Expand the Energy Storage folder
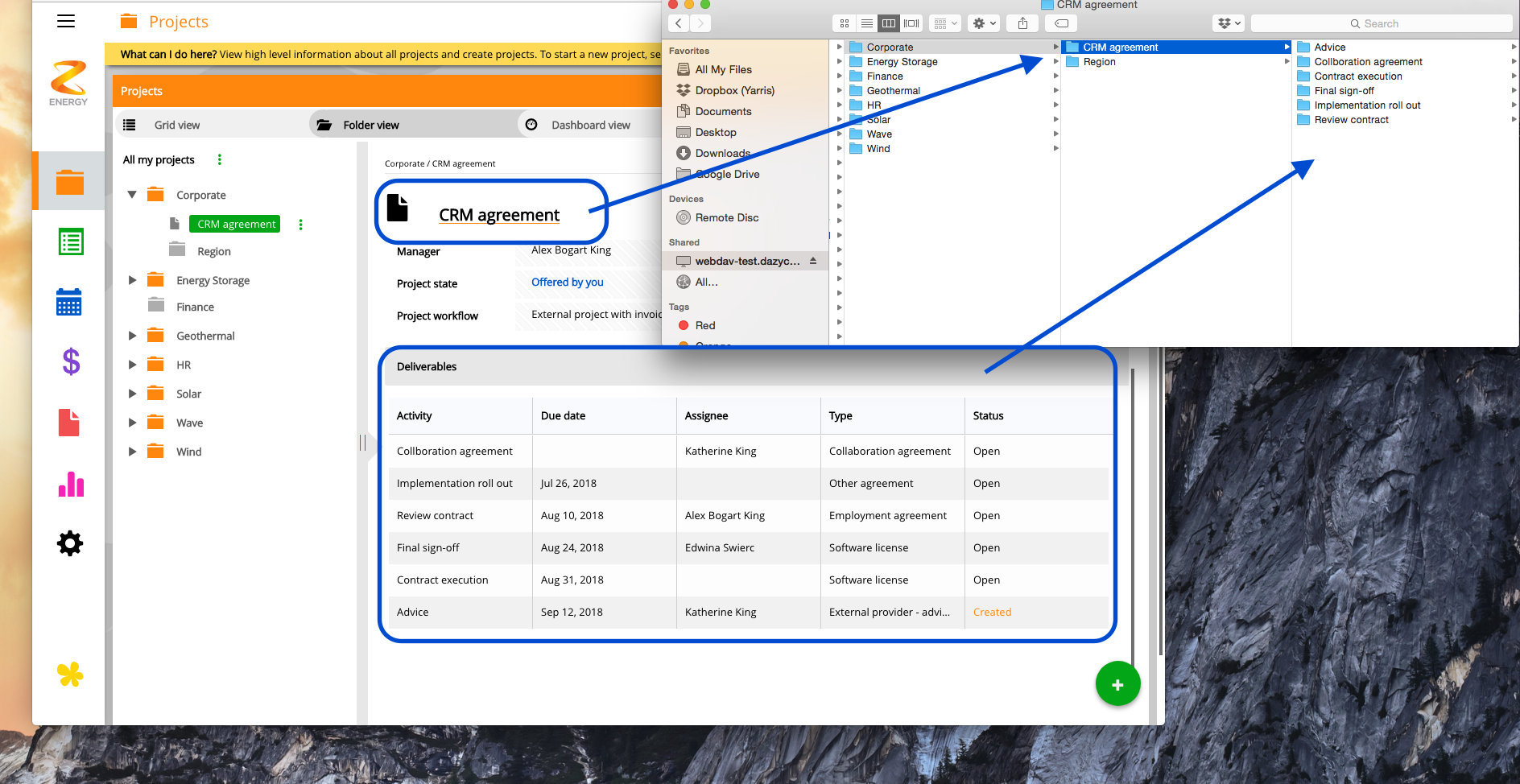 132,280
